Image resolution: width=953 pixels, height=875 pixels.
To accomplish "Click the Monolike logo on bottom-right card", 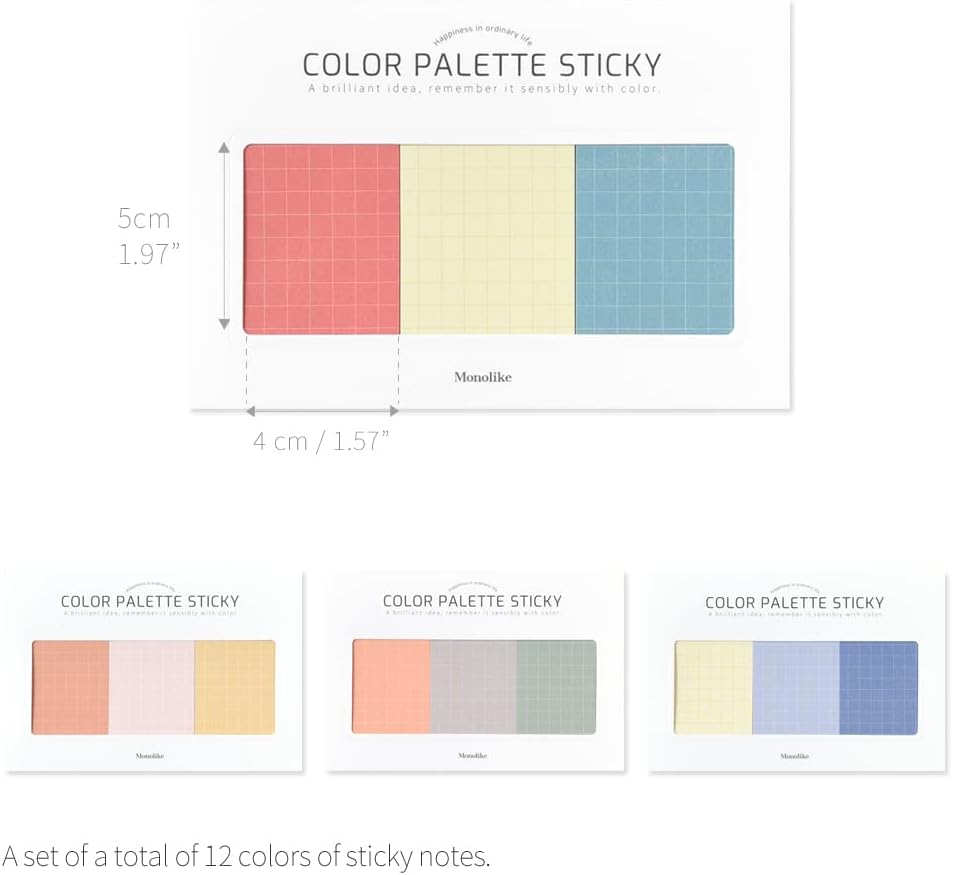I will pyautogui.click(x=795, y=756).
